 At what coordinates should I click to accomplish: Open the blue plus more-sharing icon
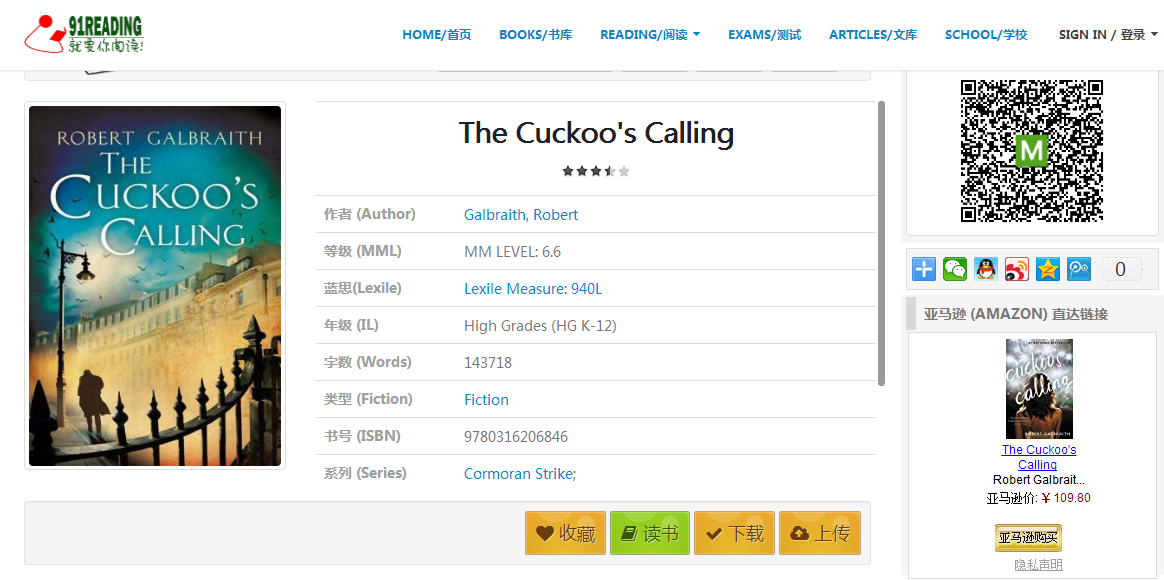pos(924,269)
